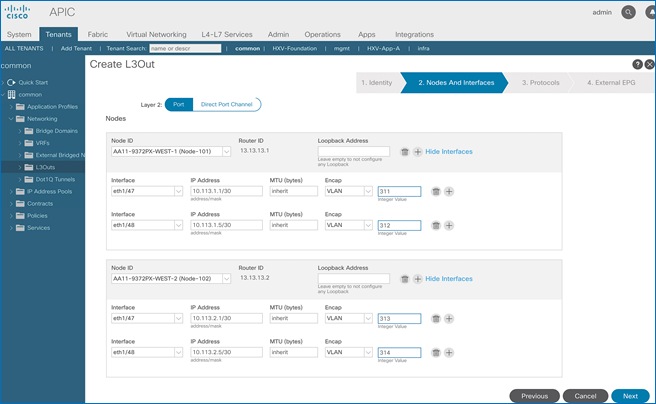The height and width of the screenshot is (404, 656).
Task: Go to wizard step 3. Protocols
Action: point(541,82)
